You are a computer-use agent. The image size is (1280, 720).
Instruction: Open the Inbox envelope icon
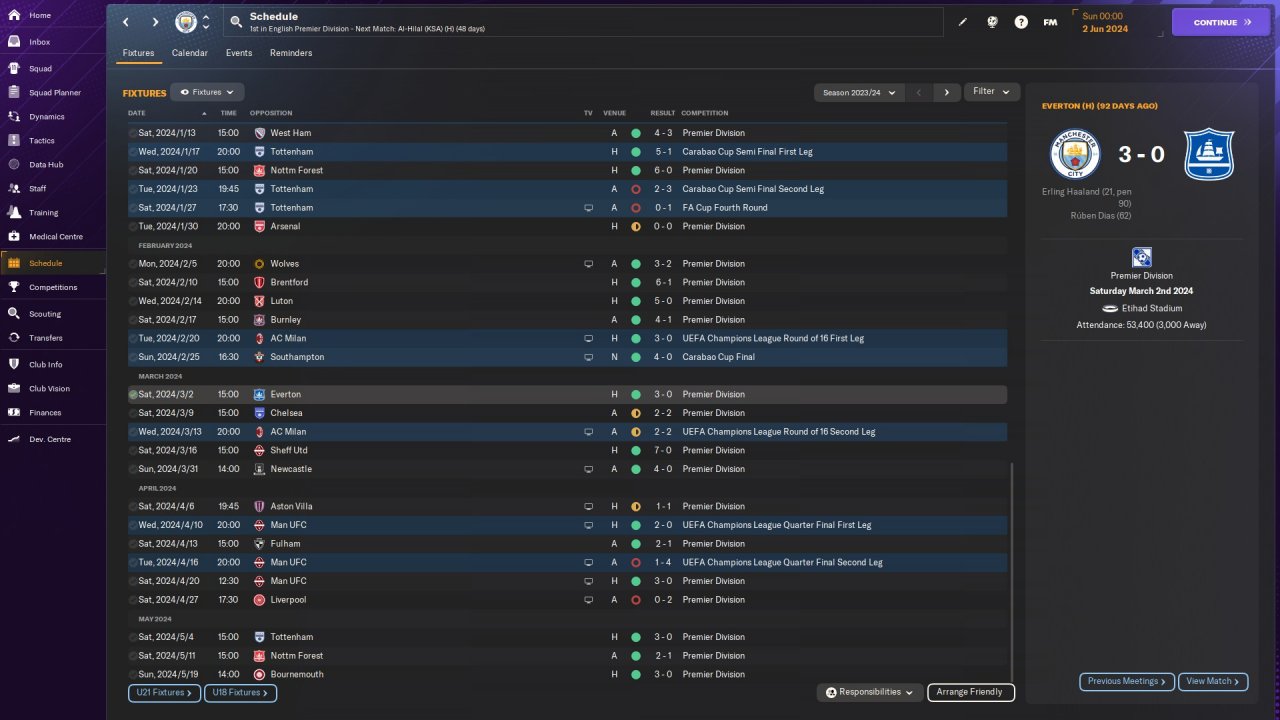[14, 42]
